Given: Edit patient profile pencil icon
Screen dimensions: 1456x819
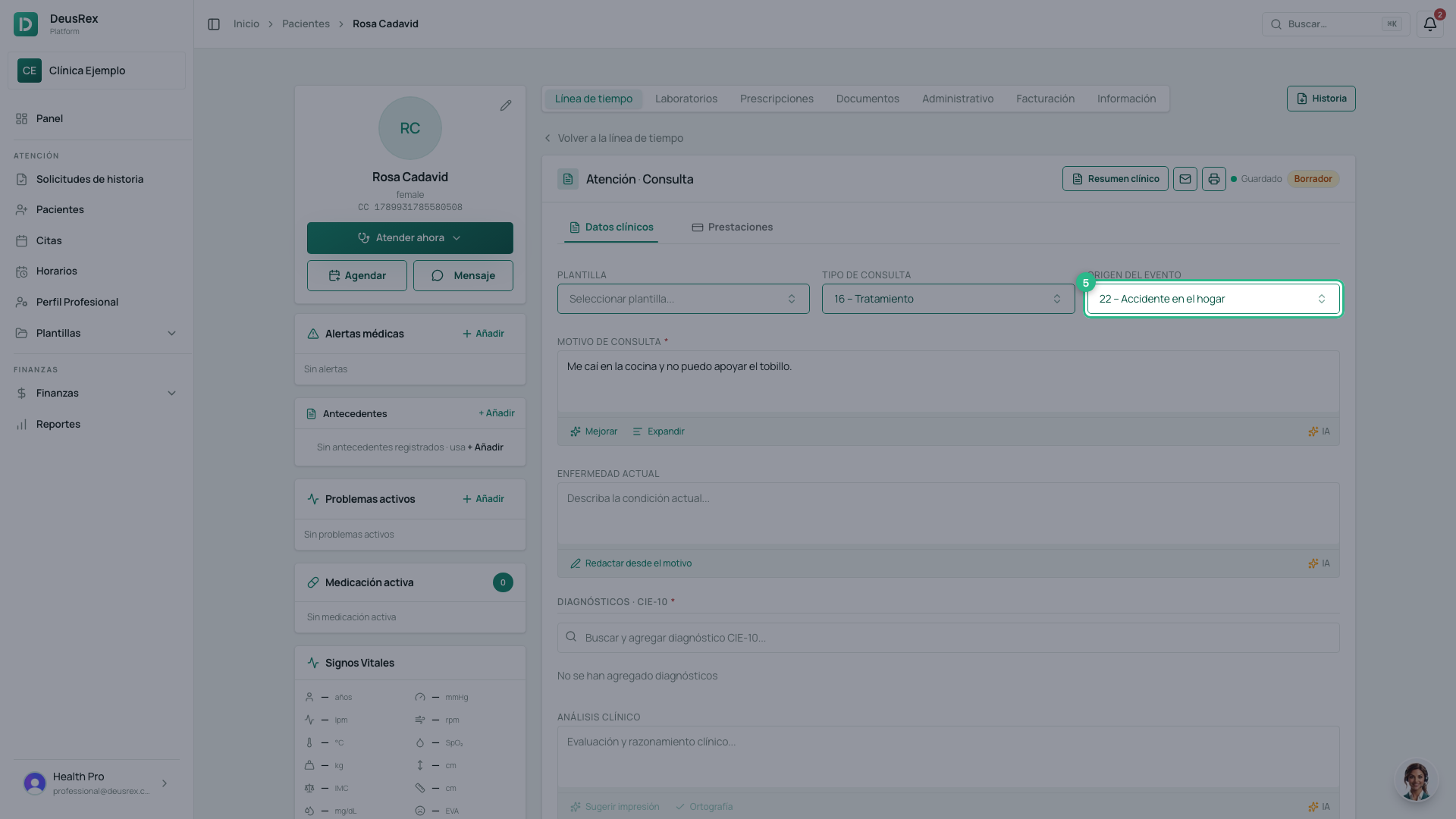Looking at the screenshot, I should pos(506,105).
